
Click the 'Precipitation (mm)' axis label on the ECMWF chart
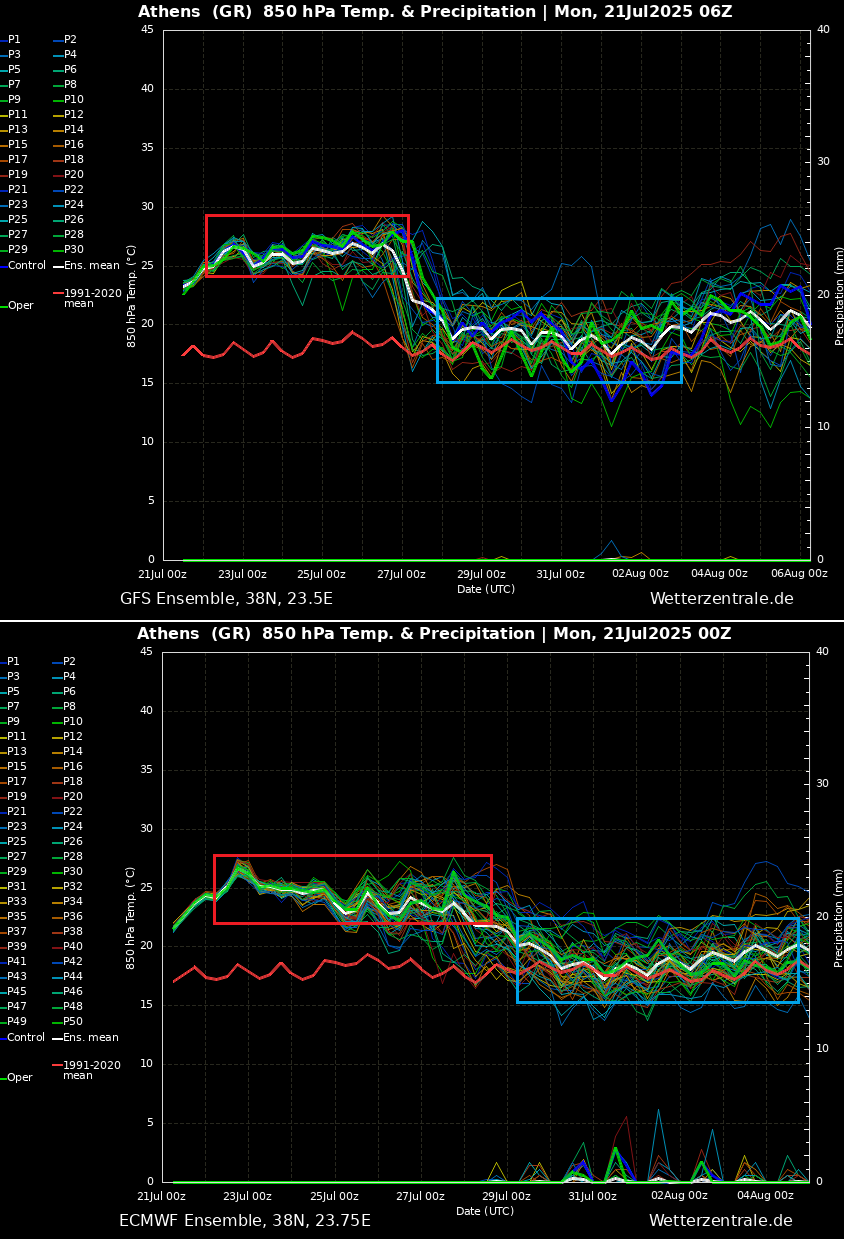point(840,918)
